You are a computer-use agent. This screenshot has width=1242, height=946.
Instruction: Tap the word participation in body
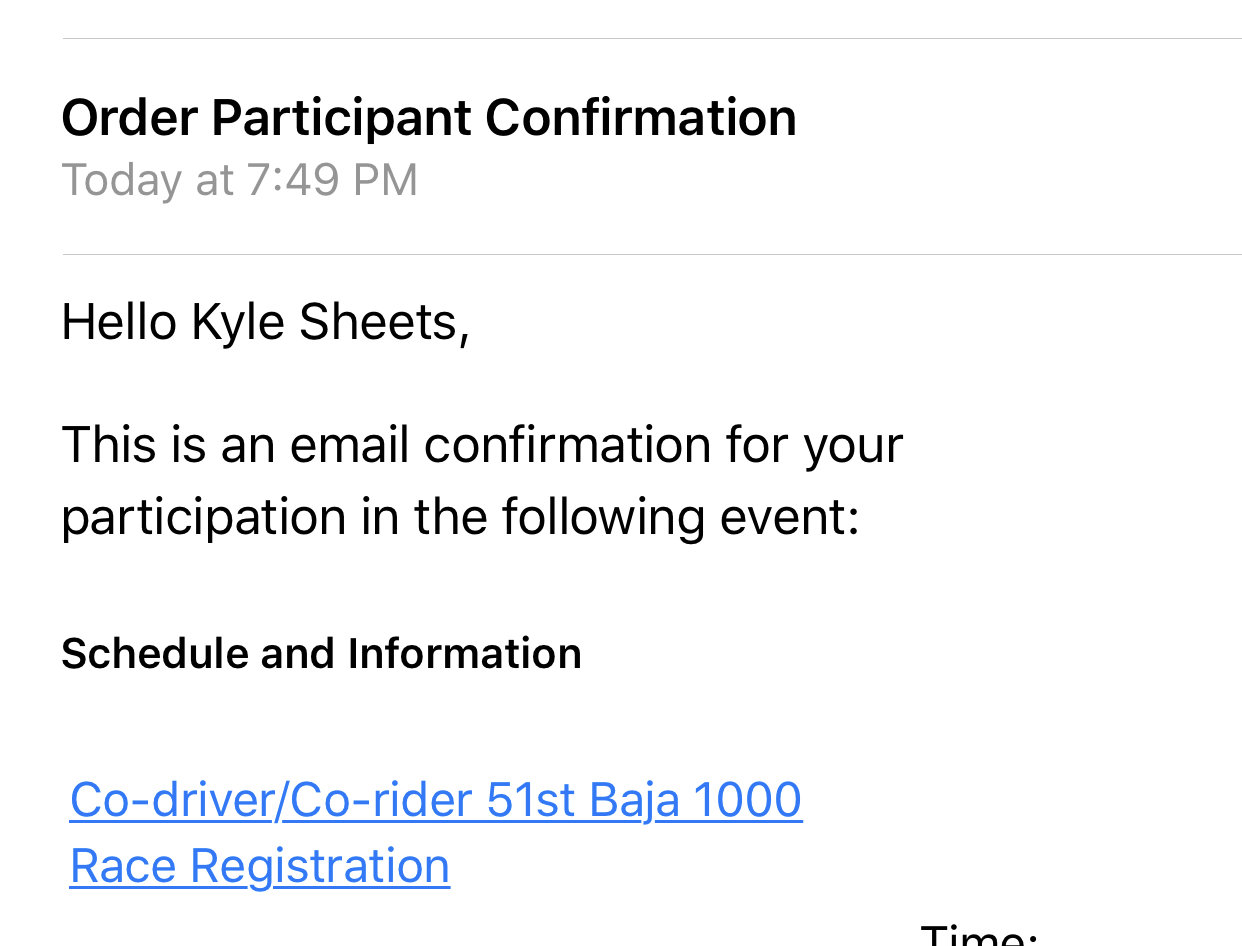pyautogui.click(x=204, y=518)
